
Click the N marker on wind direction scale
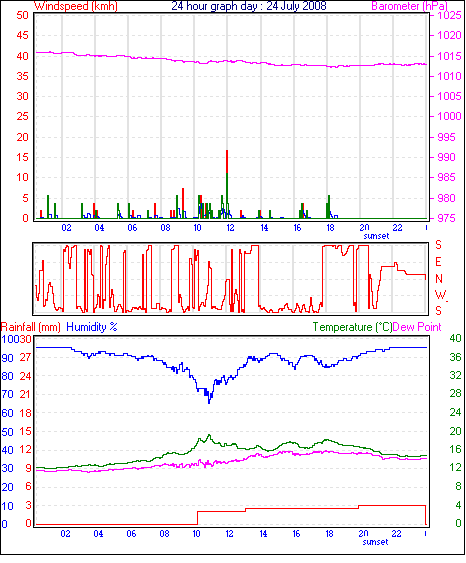(439, 279)
